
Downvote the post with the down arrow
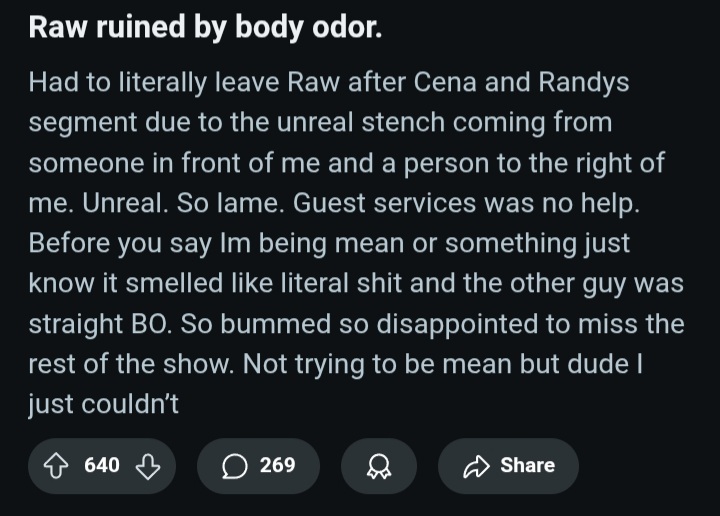[x=147, y=466]
